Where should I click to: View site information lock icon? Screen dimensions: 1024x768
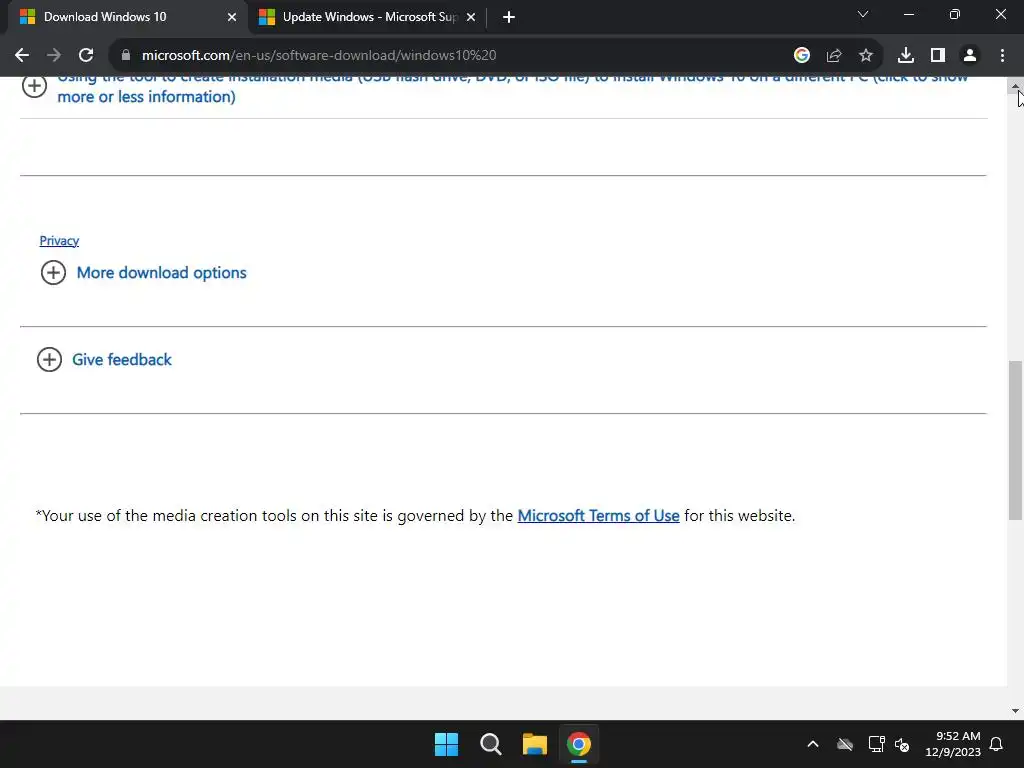click(126, 56)
